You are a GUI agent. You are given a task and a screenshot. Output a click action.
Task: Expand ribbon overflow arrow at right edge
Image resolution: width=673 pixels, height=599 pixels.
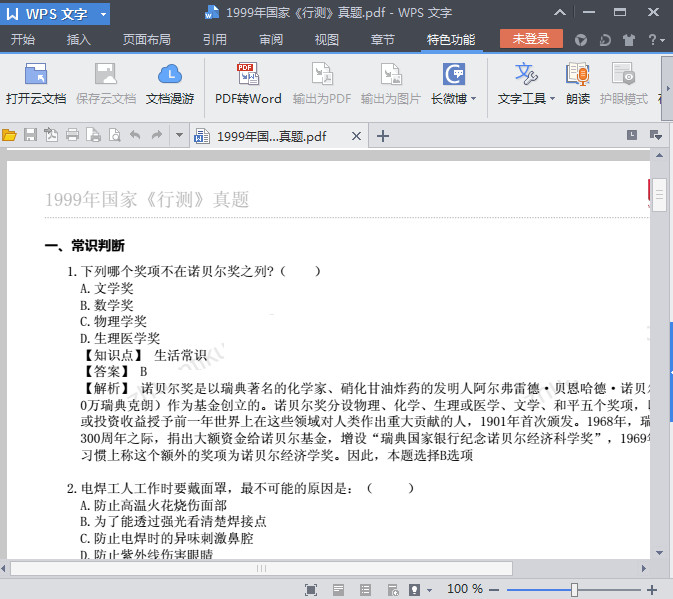click(667, 88)
